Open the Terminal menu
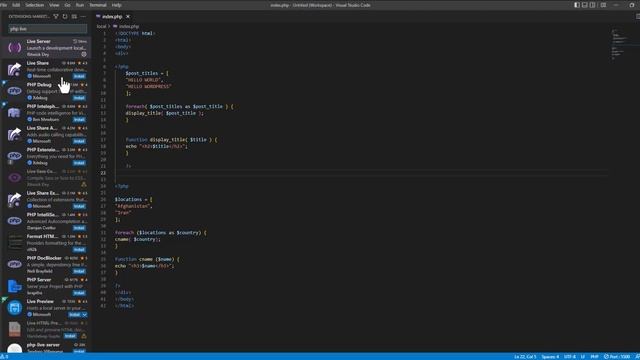 [x=98, y=5]
